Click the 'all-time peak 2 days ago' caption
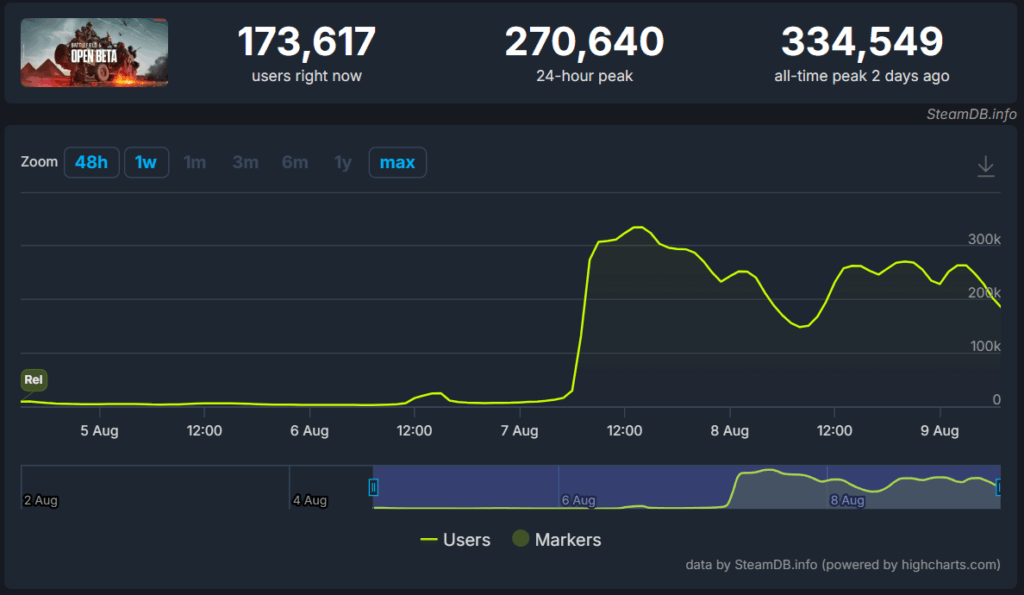 click(x=862, y=76)
